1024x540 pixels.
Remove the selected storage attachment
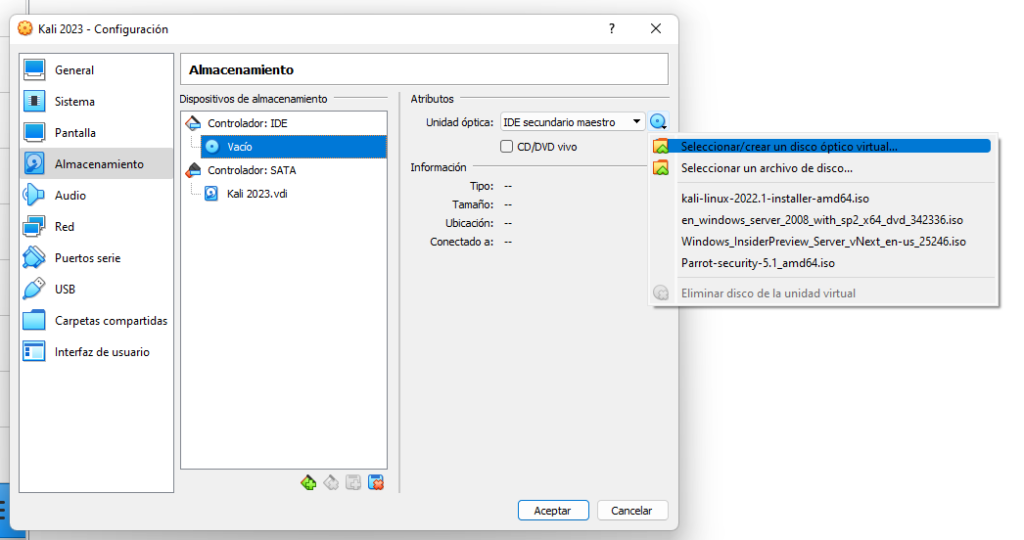pos(376,483)
